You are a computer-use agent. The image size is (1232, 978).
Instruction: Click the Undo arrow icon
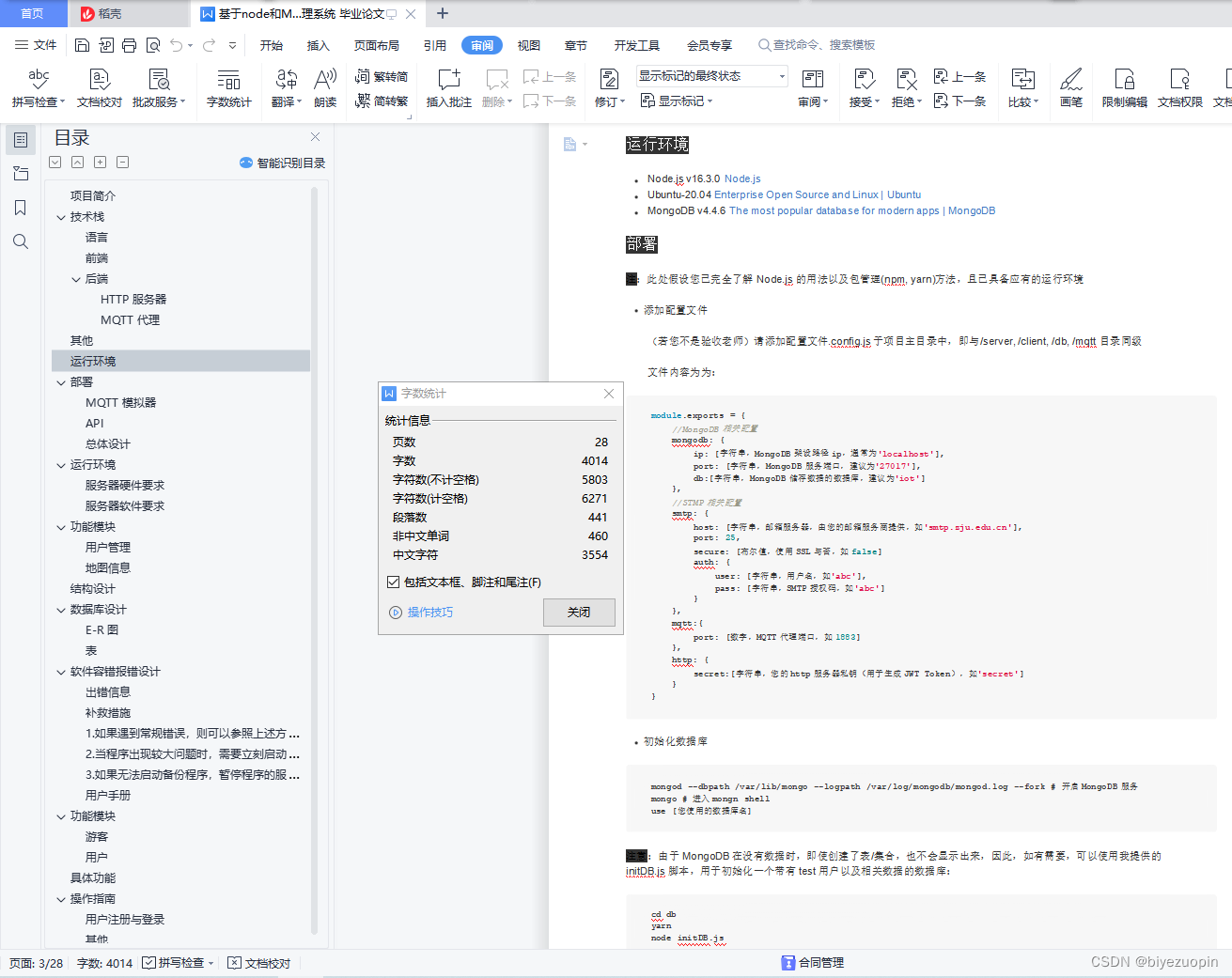point(176,45)
